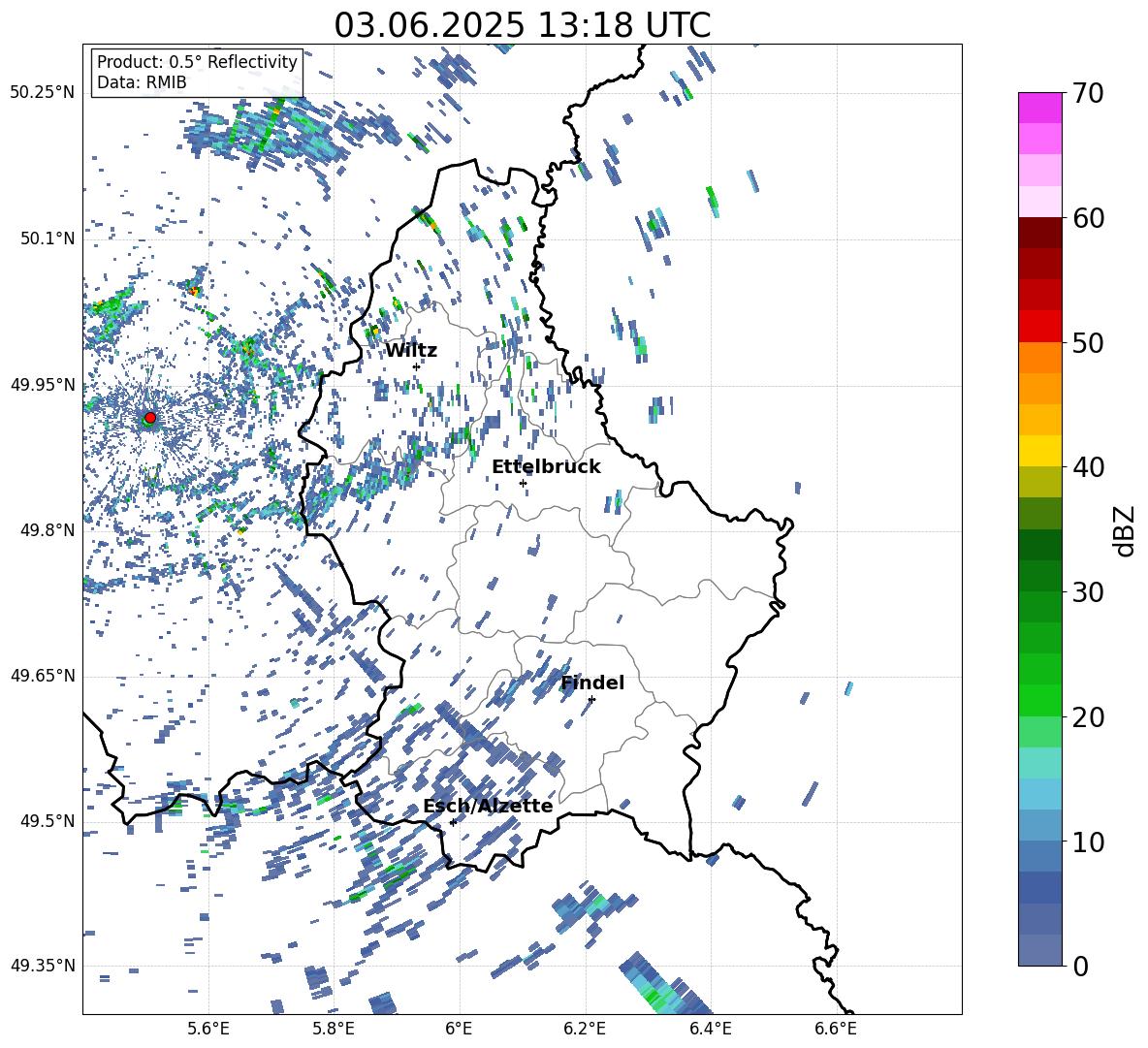Click the 49.8°N latitude label
This screenshot has height=1048, width=1148.
pos(47,530)
